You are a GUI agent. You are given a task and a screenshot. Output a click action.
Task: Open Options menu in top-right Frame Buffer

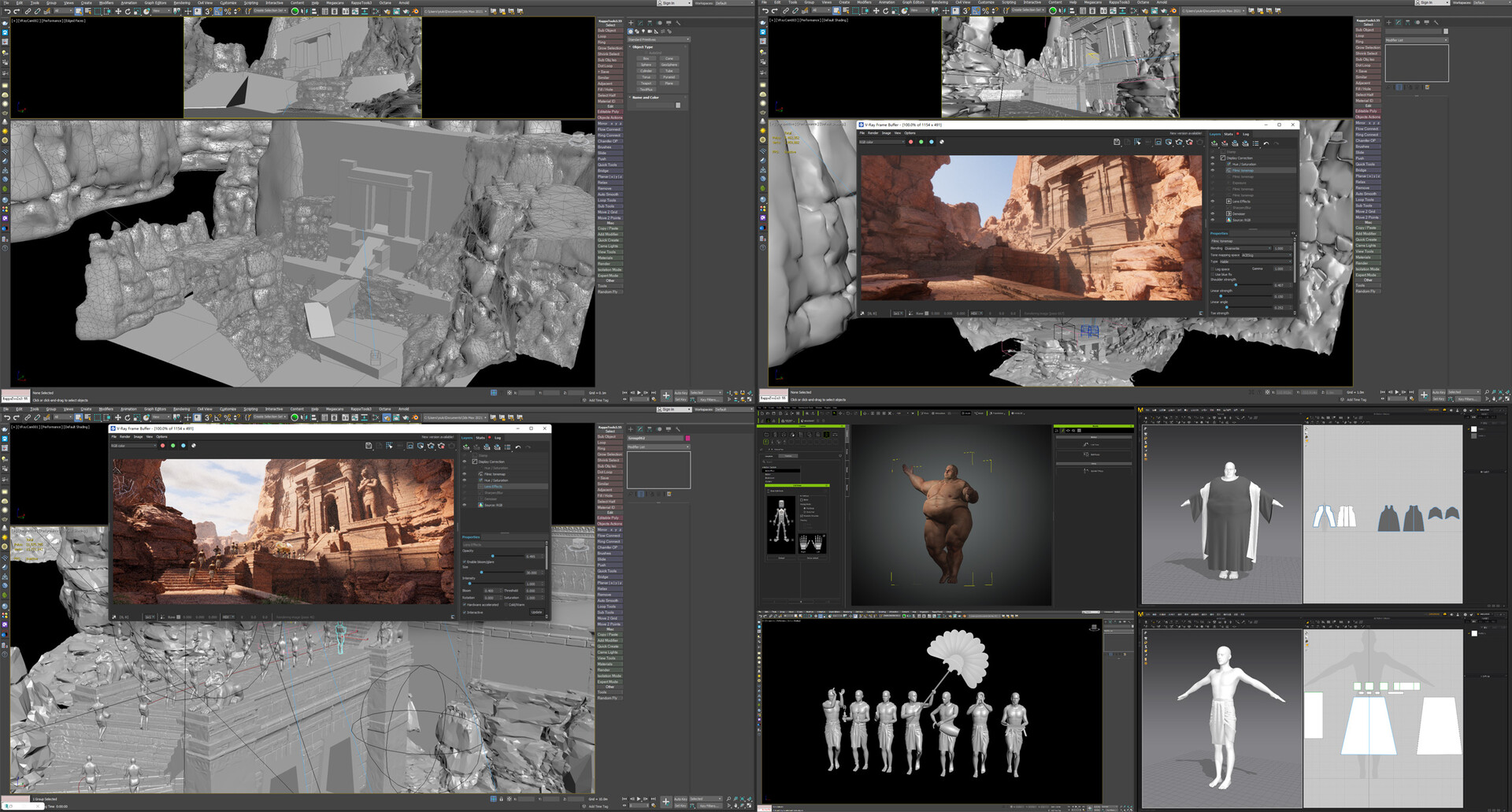[910, 133]
